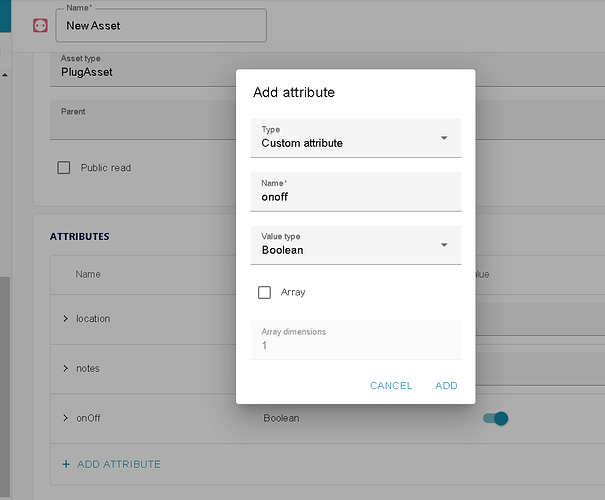Click the Name column header in attributes

pyautogui.click(x=88, y=274)
